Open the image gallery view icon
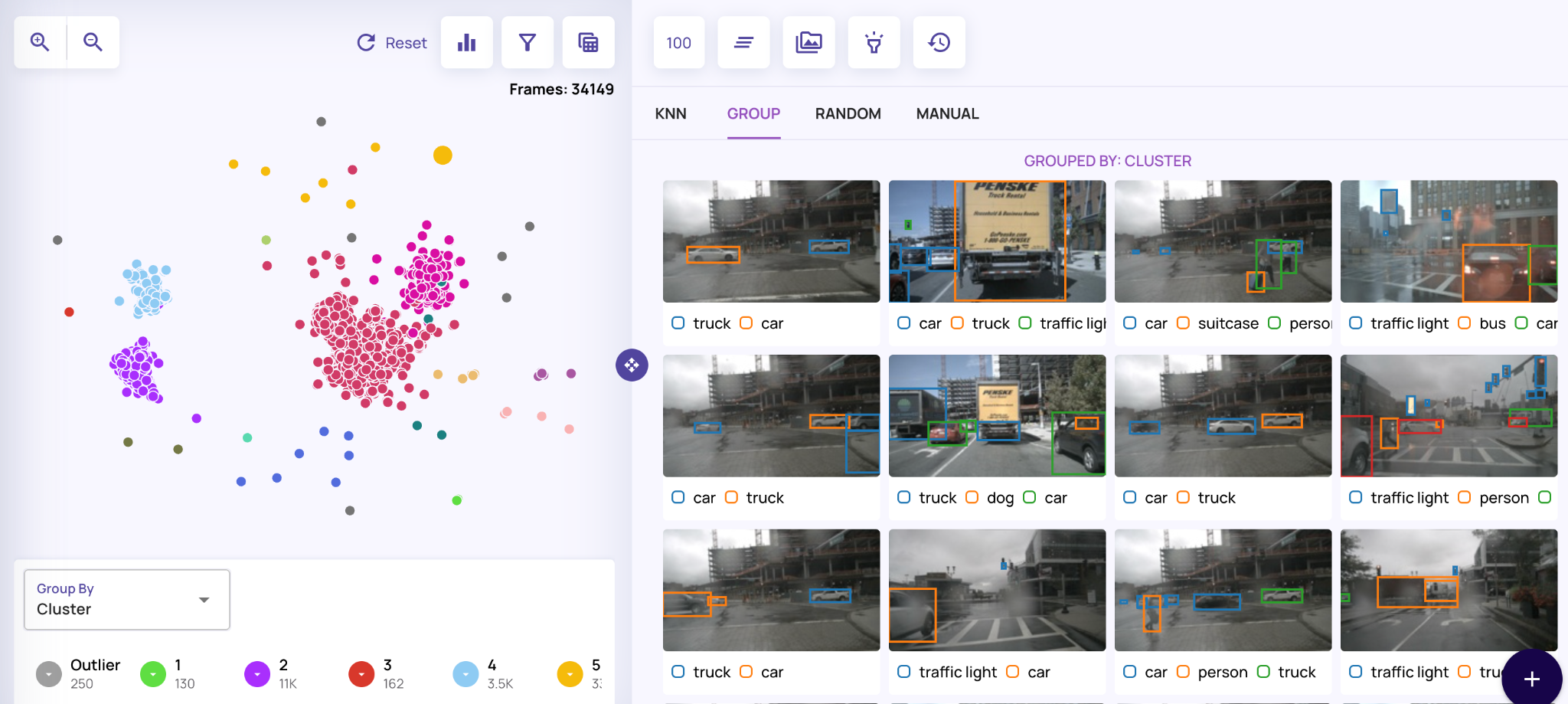Image resolution: width=1568 pixels, height=704 pixels. (808, 42)
